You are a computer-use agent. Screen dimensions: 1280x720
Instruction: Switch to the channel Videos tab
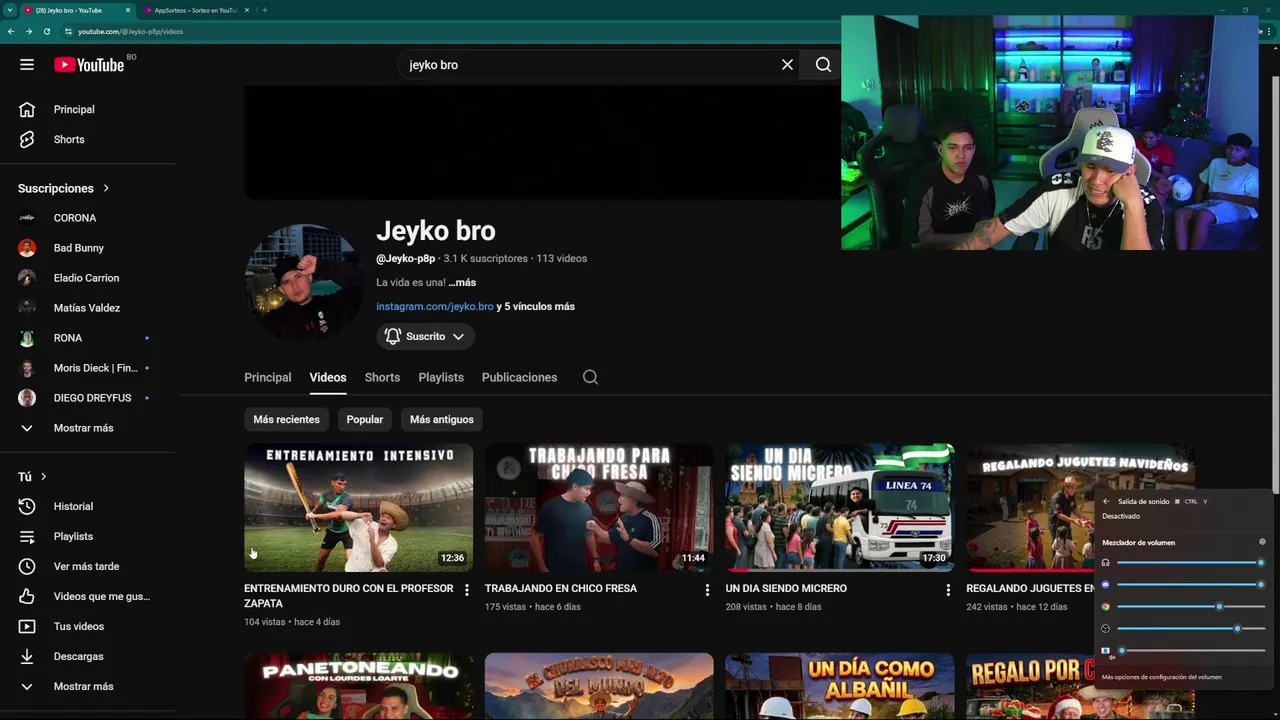pyautogui.click(x=327, y=377)
